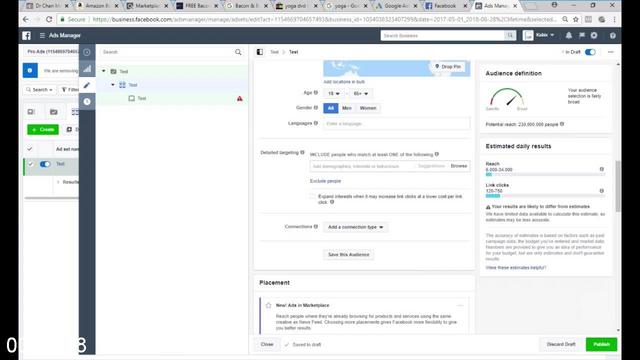Viewport: 640px width, 360px height.
Task: Click the info icon next to Gender
Action: coord(316,108)
